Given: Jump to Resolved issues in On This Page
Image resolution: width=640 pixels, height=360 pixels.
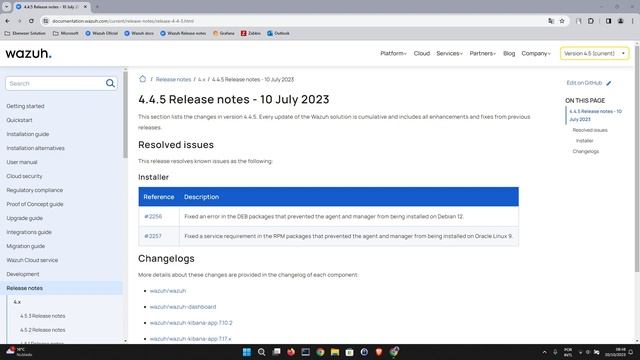Looking at the screenshot, I should coord(590,130).
